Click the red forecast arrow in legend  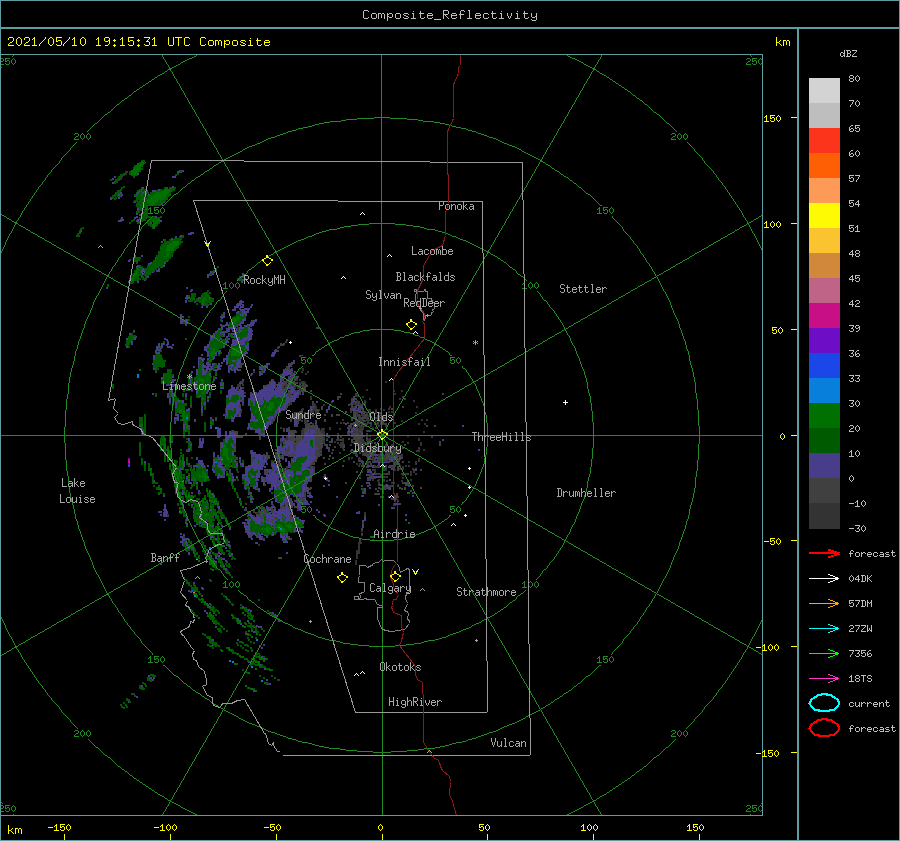coord(824,553)
